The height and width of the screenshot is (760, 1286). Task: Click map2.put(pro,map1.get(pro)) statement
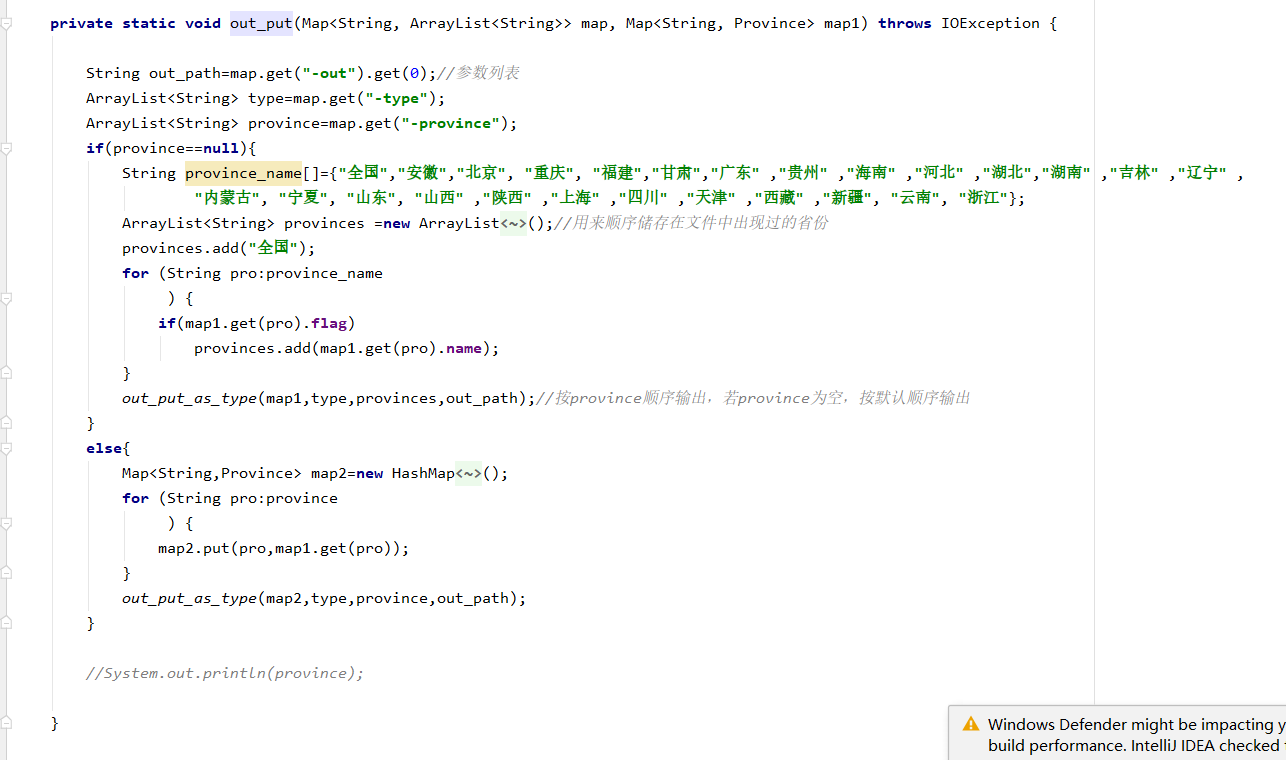click(284, 548)
